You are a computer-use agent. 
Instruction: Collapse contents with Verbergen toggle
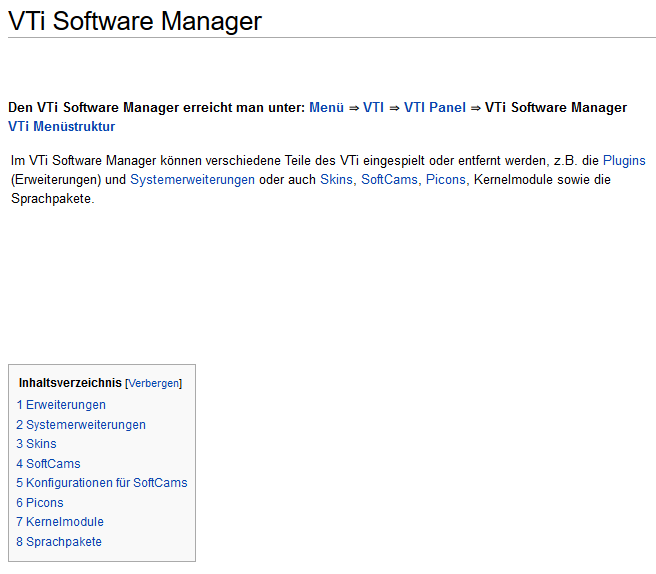click(x=154, y=384)
